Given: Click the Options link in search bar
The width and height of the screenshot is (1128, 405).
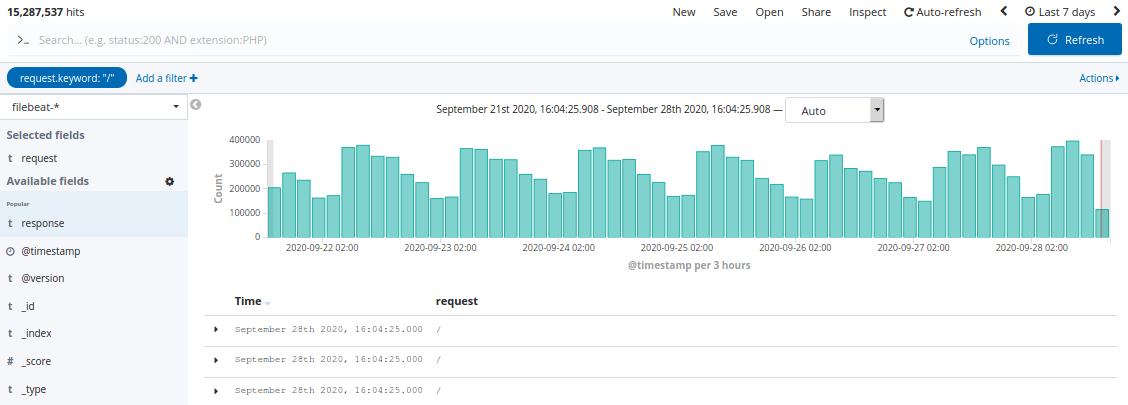Looking at the screenshot, I should (989, 41).
